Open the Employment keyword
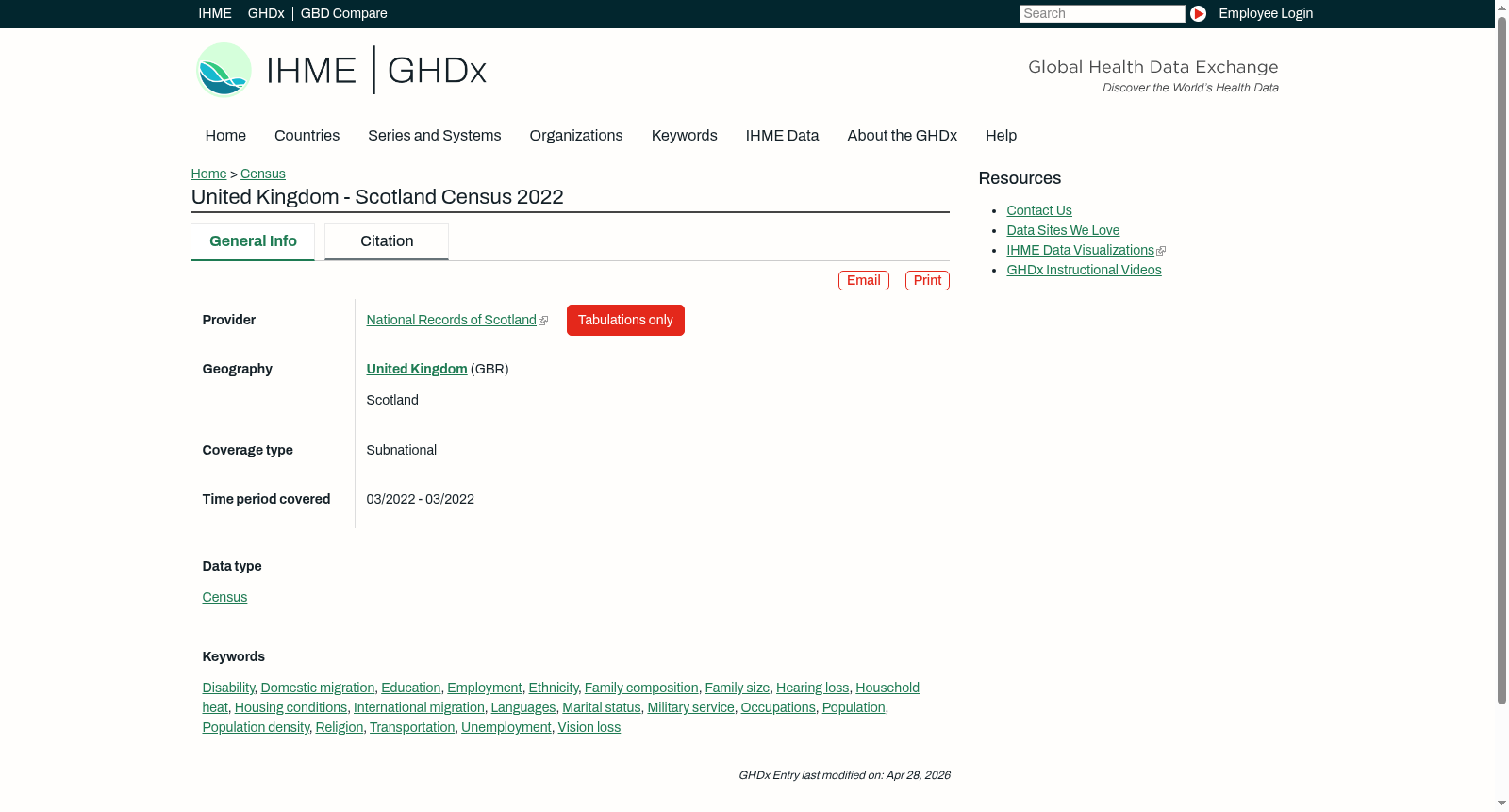The width and height of the screenshot is (1509, 812). pos(484,688)
